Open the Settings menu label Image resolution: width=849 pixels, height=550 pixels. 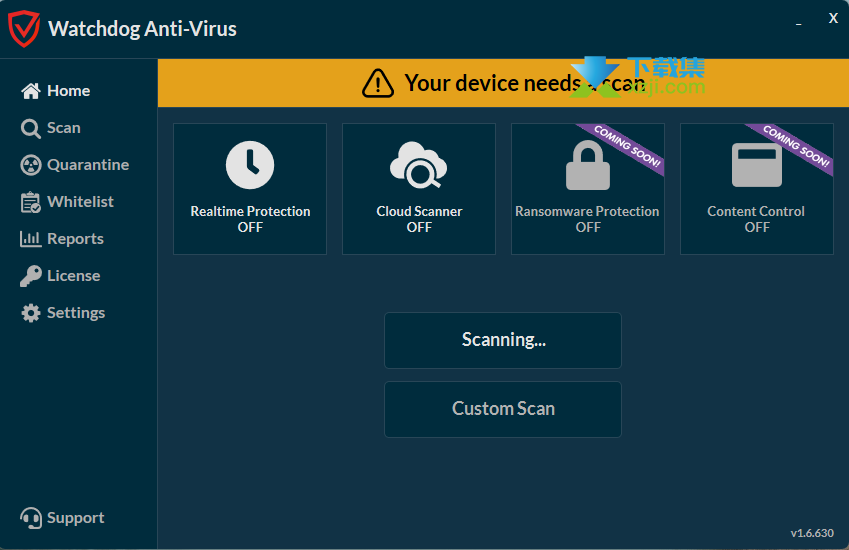(x=76, y=313)
